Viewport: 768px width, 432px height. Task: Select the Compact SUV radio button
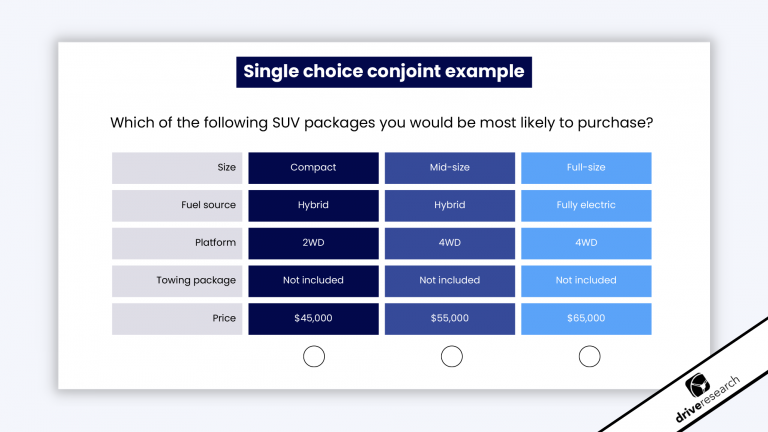(x=313, y=356)
